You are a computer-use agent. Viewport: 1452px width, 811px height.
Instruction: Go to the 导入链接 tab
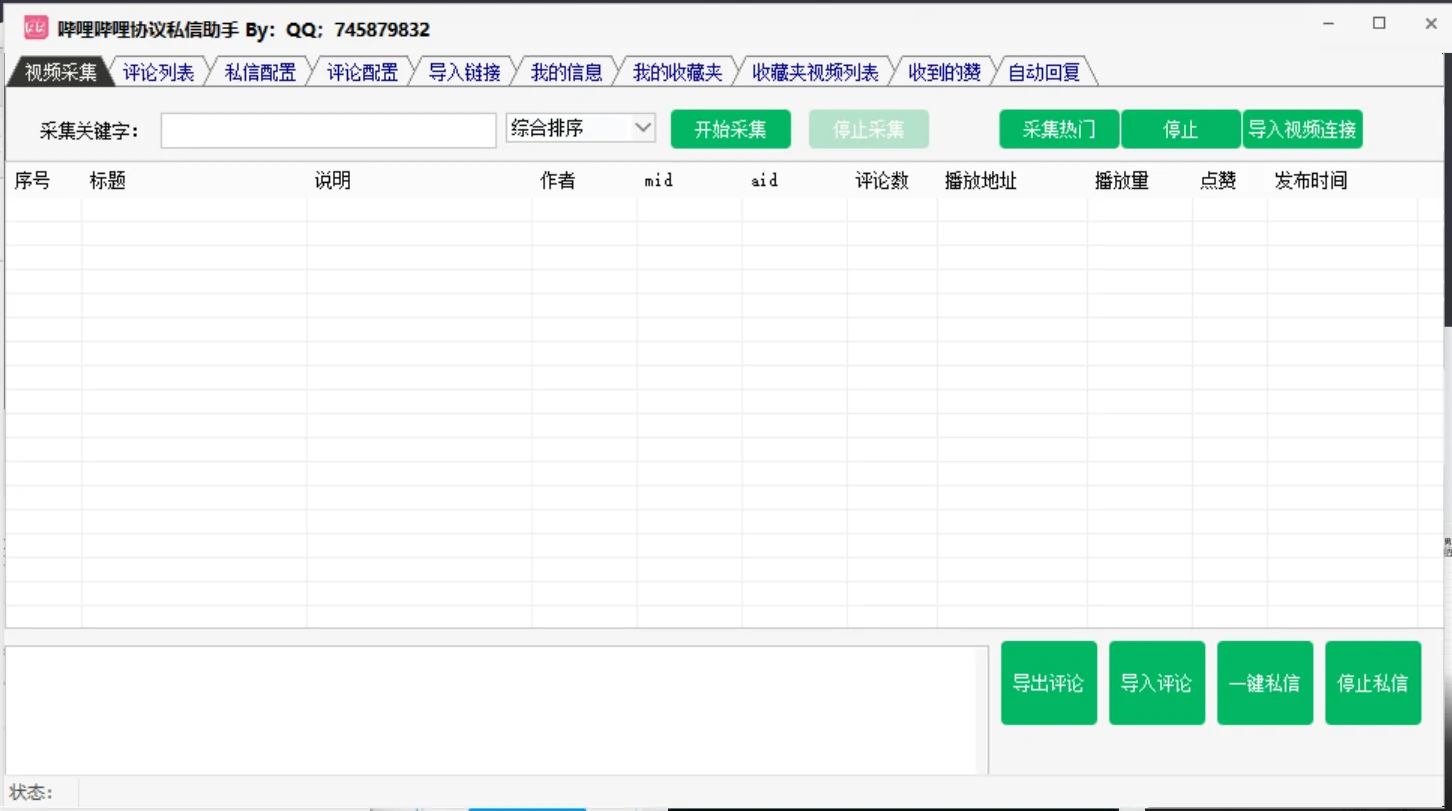coord(464,72)
